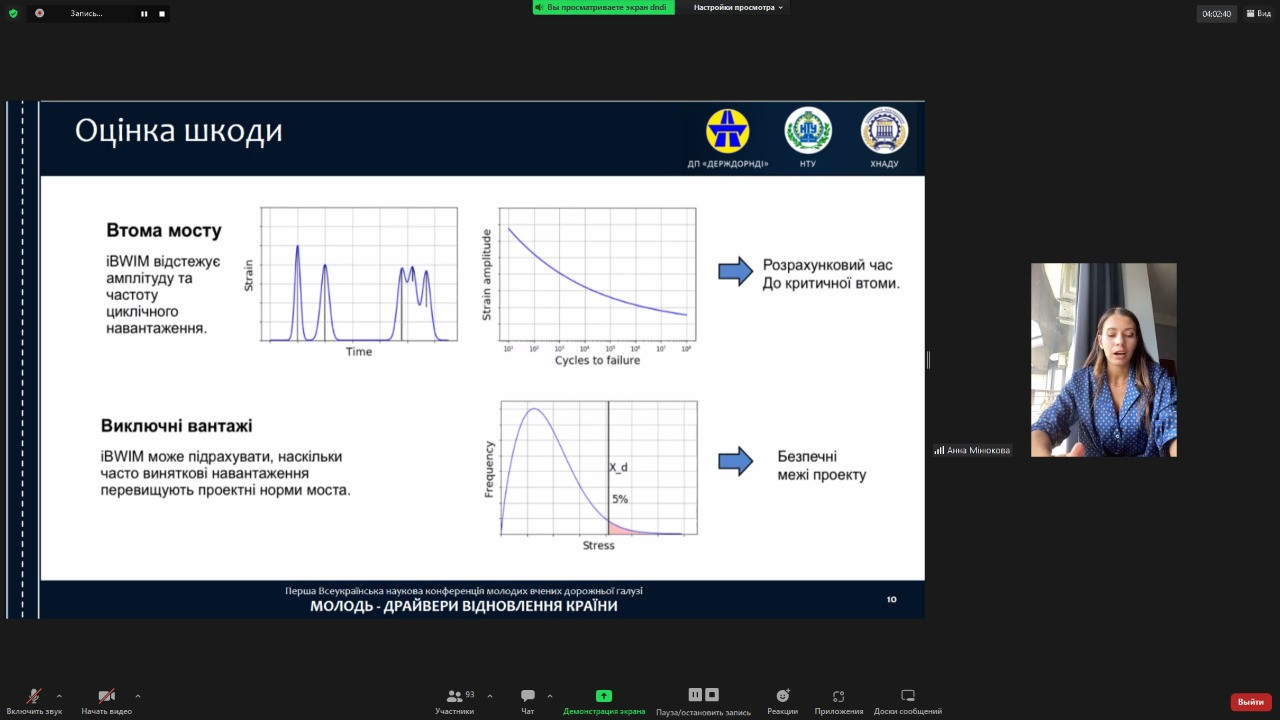Click the Вид view layout button
This screenshot has width=1280, height=720.
point(1258,13)
